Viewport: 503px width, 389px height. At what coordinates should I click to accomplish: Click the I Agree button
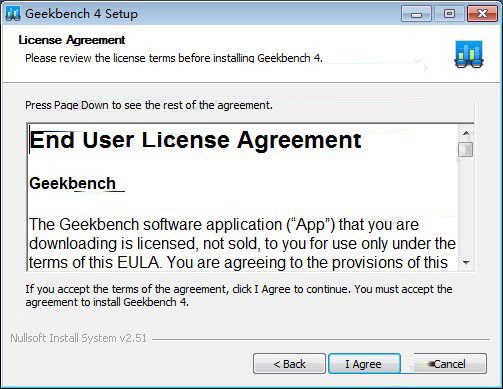(x=364, y=364)
